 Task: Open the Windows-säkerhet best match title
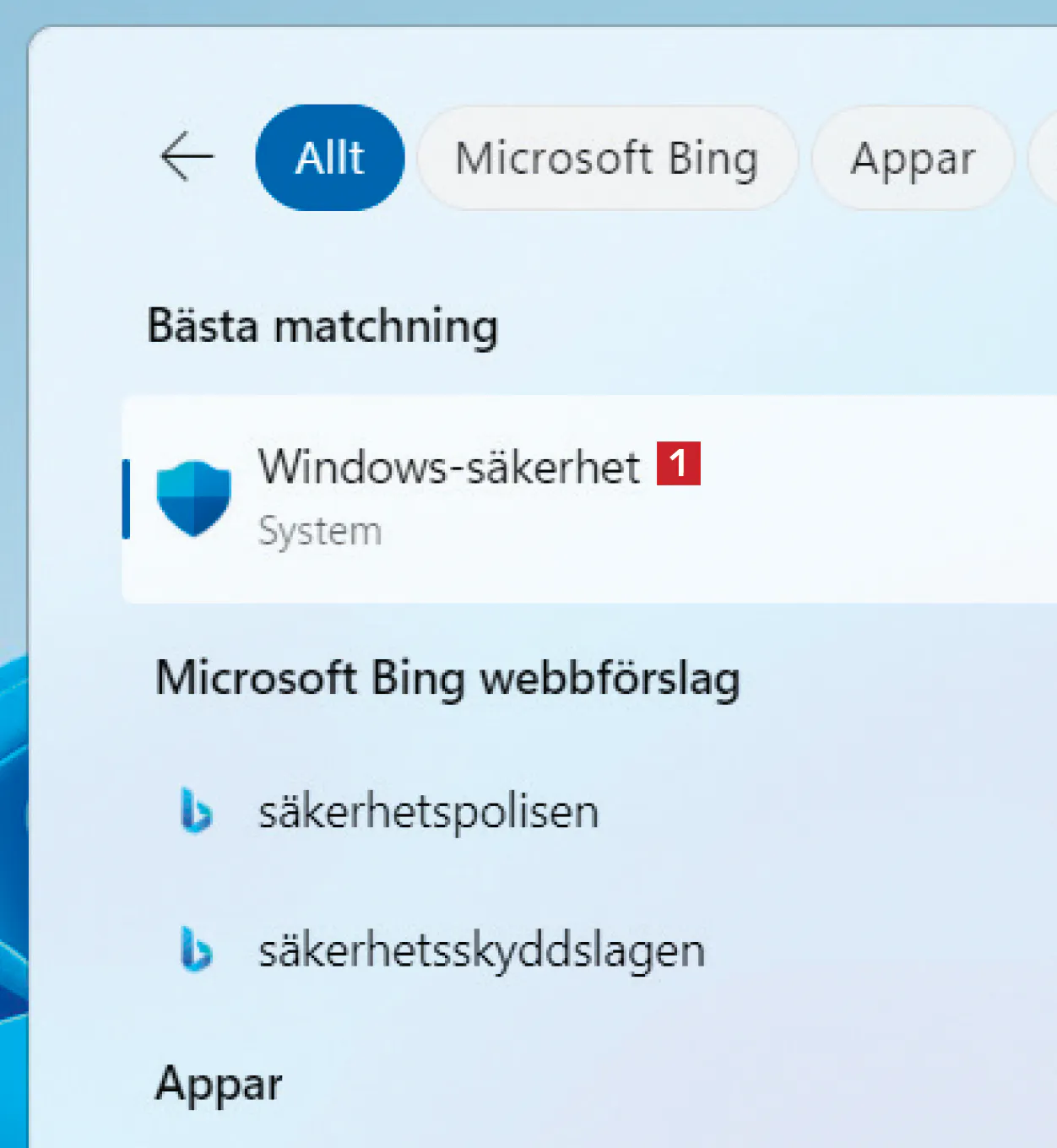point(449,466)
